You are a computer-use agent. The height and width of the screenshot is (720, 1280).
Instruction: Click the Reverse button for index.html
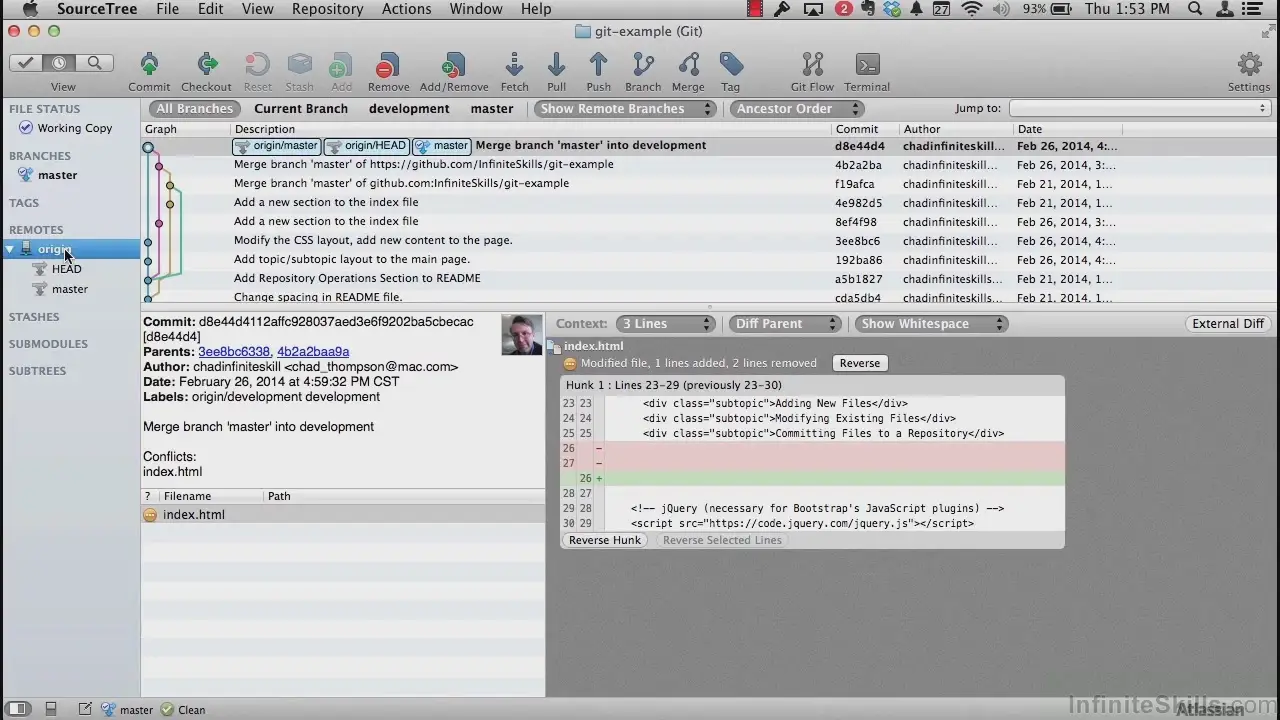(x=860, y=363)
